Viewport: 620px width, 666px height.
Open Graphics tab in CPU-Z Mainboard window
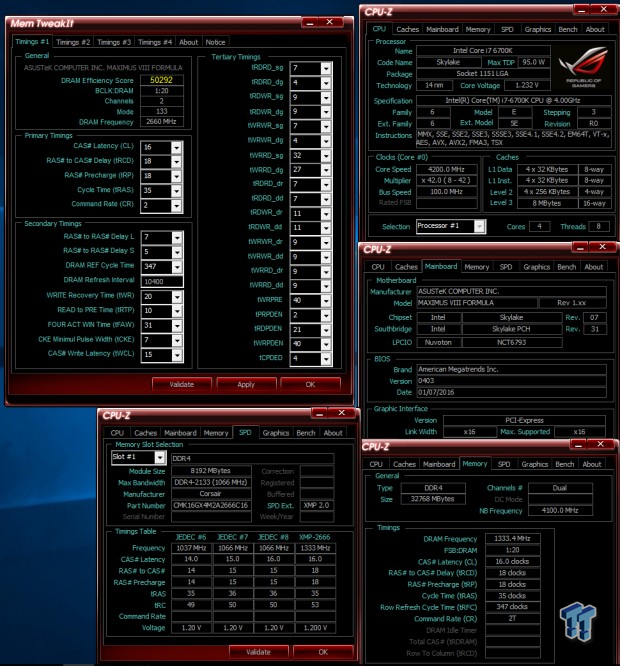click(x=536, y=267)
